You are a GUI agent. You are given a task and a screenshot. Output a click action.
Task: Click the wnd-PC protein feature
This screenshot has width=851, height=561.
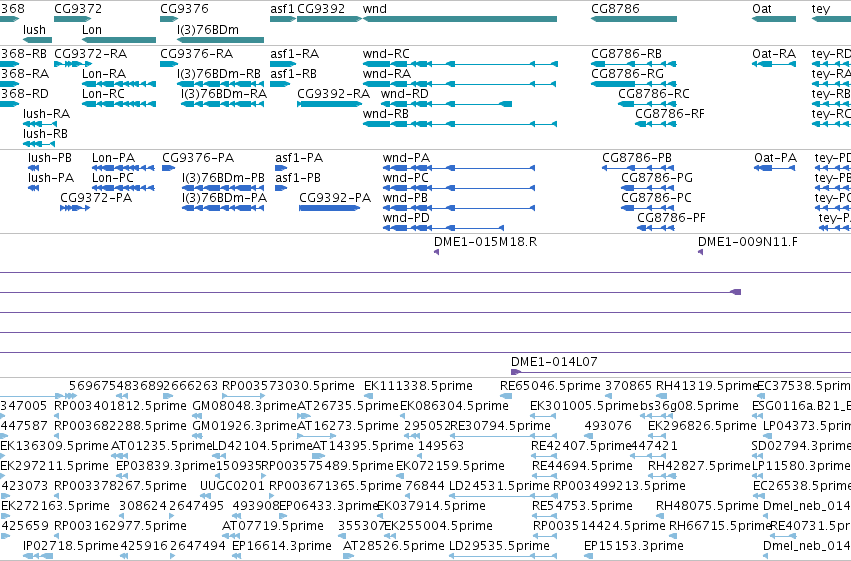click(x=459, y=188)
